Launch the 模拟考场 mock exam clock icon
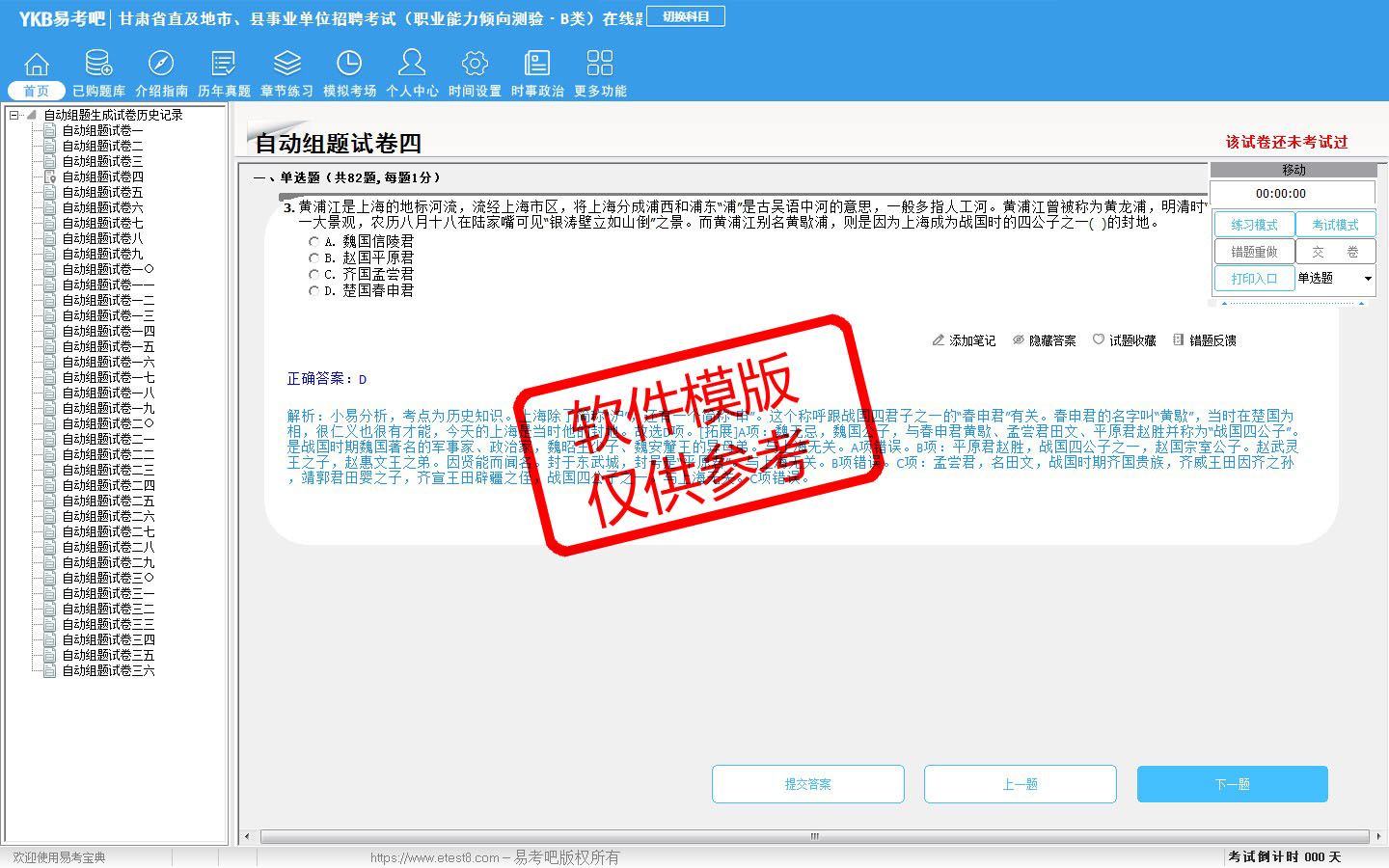 [x=349, y=65]
